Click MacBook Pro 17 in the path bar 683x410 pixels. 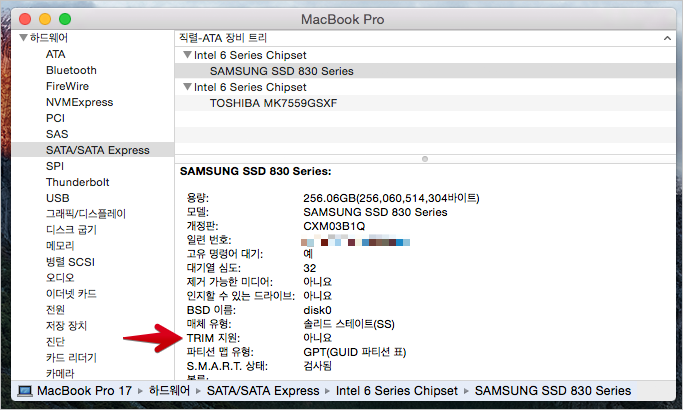click(x=84, y=391)
